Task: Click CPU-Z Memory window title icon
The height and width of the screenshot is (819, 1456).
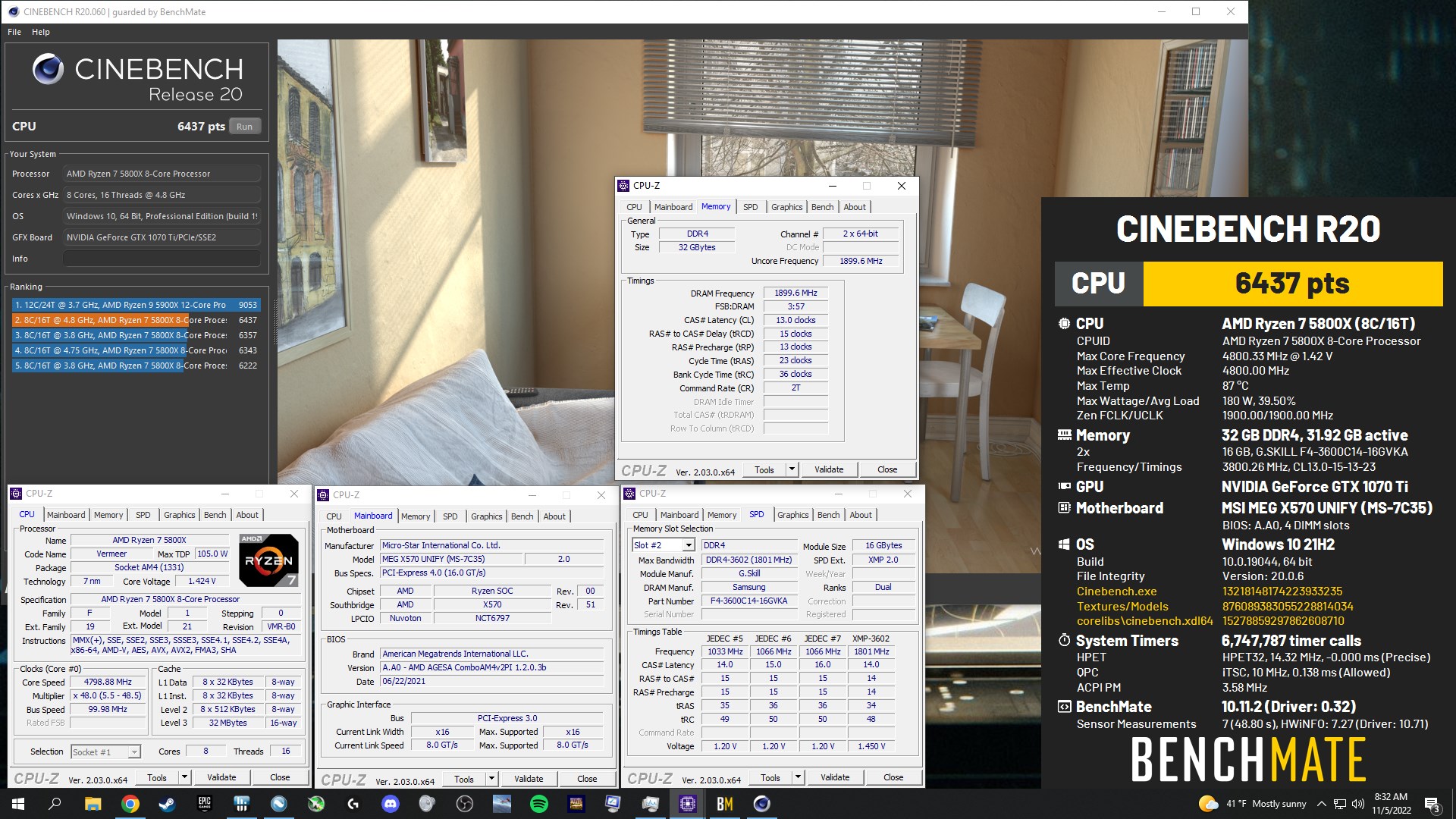Action: (x=623, y=186)
